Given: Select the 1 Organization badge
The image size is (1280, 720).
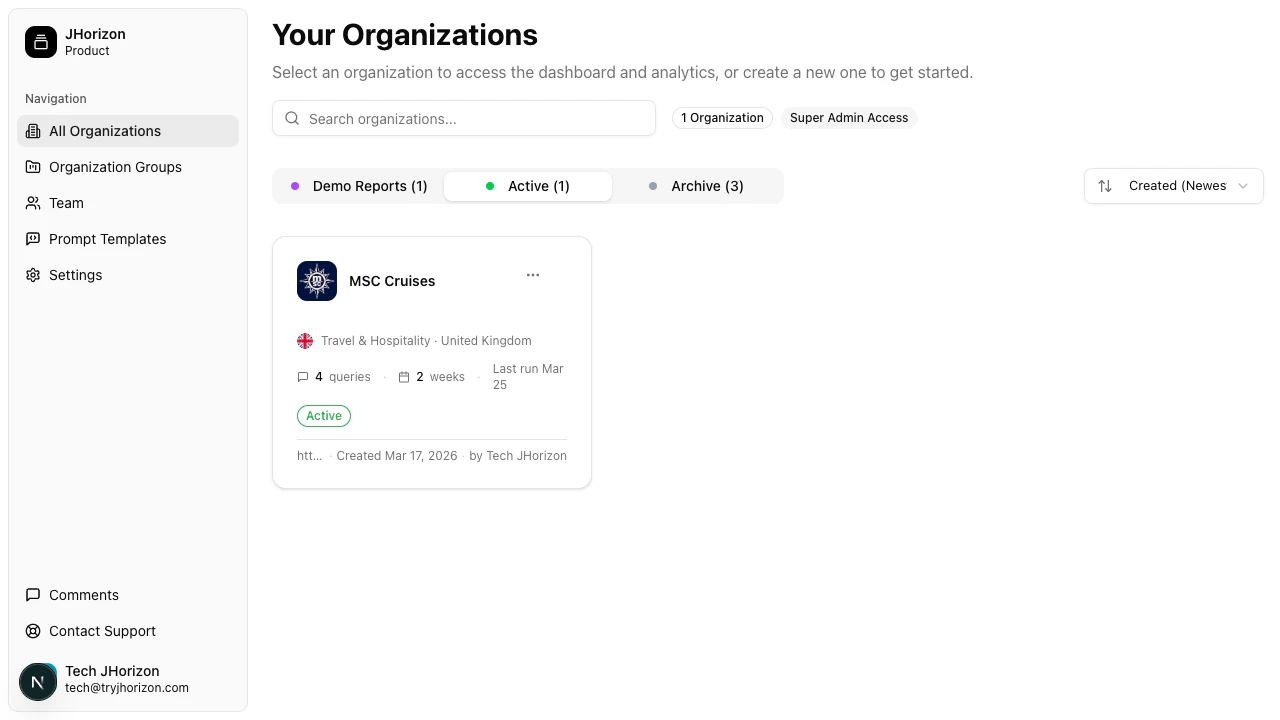Looking at the screenshot, I should [722, 118].
